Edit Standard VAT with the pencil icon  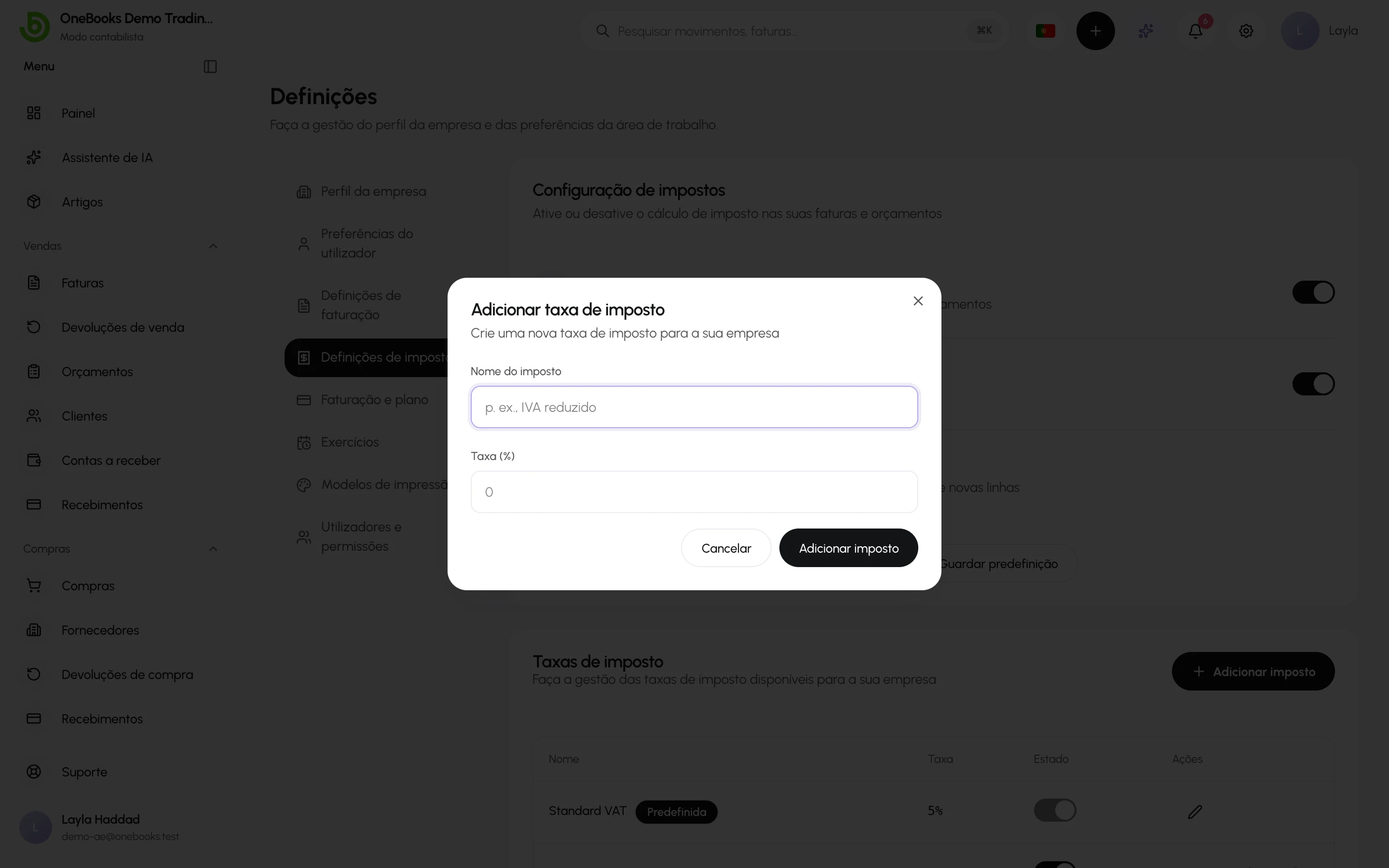[x=1195, y=811]
